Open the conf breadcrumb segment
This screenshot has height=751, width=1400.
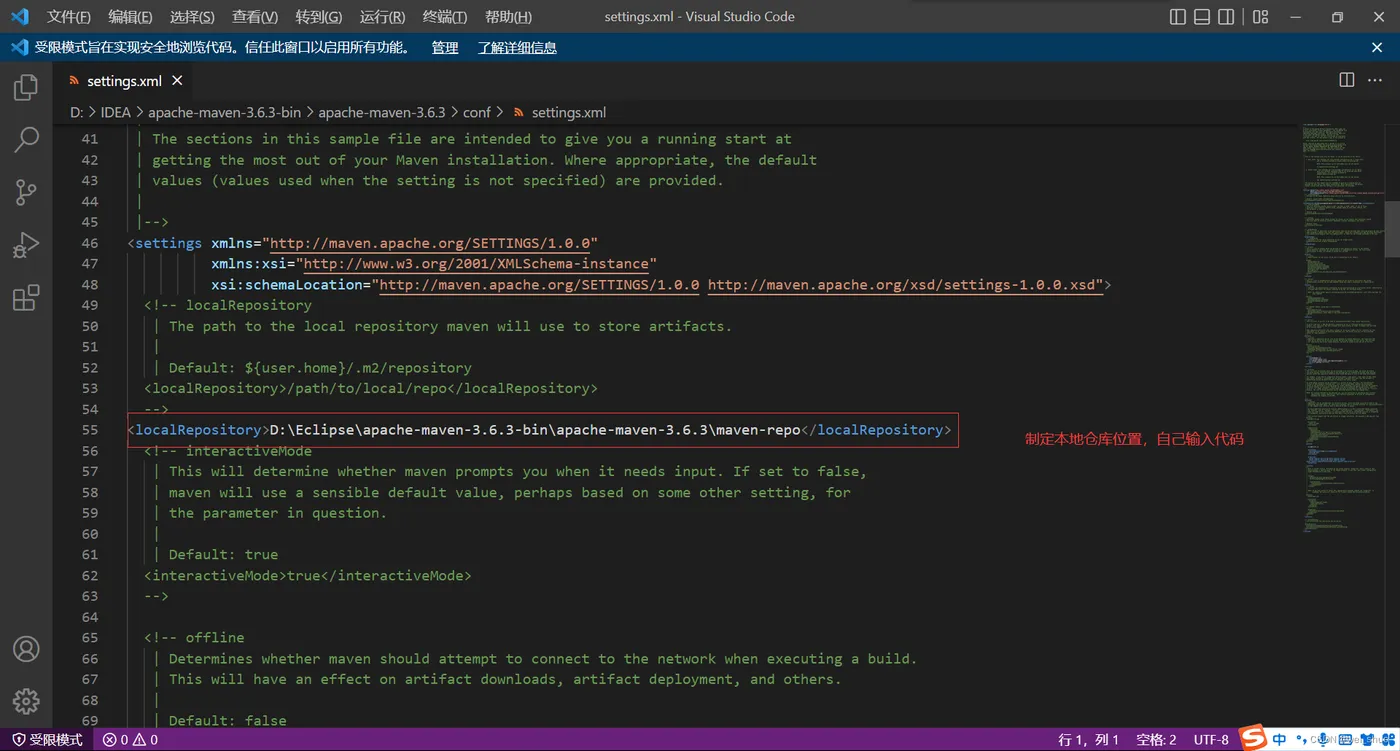click(x=477, y=112)
